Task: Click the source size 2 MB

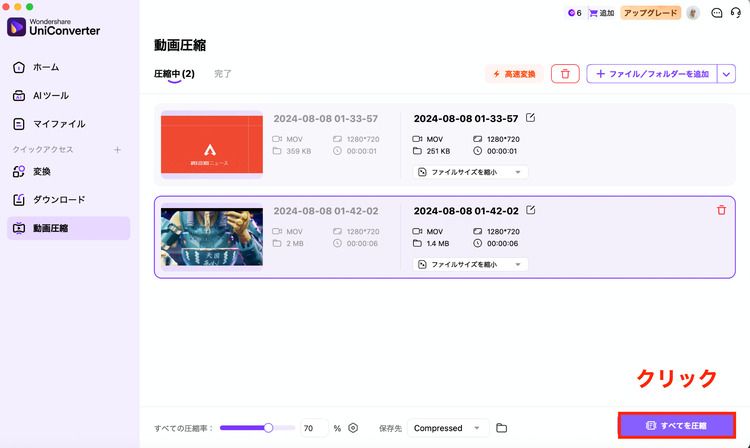Action: click(x=295, y=243)
